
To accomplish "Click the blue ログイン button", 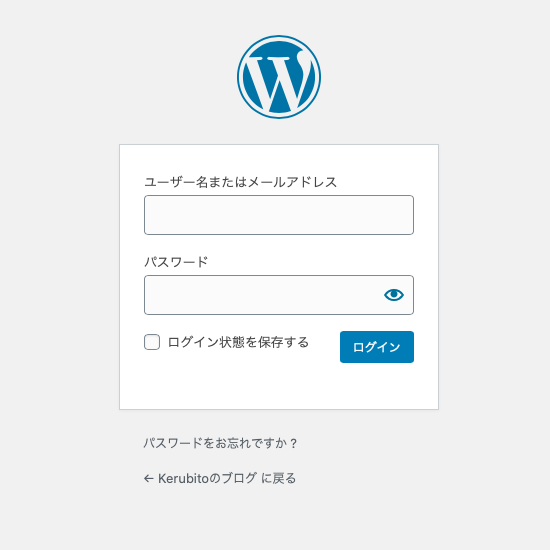I will (x=377, y=347).
